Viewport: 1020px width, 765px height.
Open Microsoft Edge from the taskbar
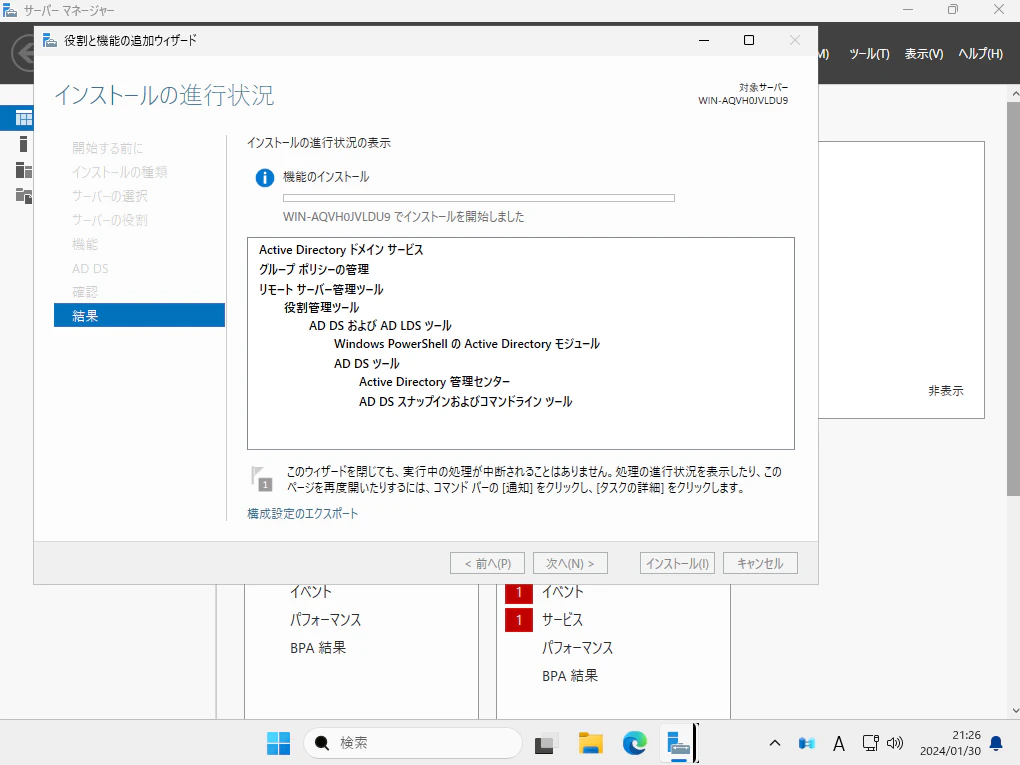[634, 743]
